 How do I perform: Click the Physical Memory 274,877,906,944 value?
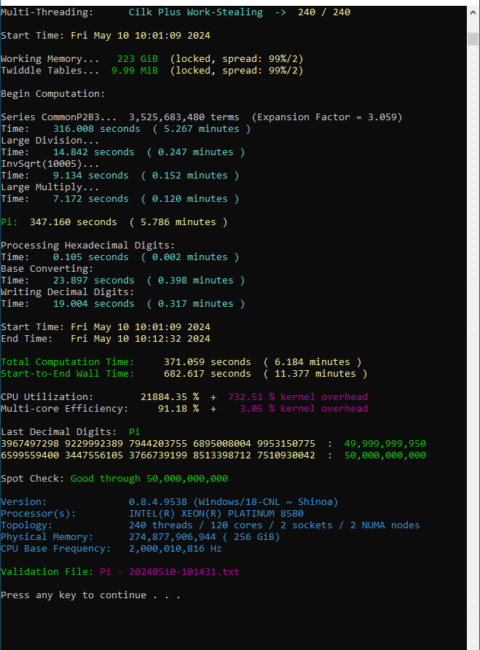click(172, 537)
